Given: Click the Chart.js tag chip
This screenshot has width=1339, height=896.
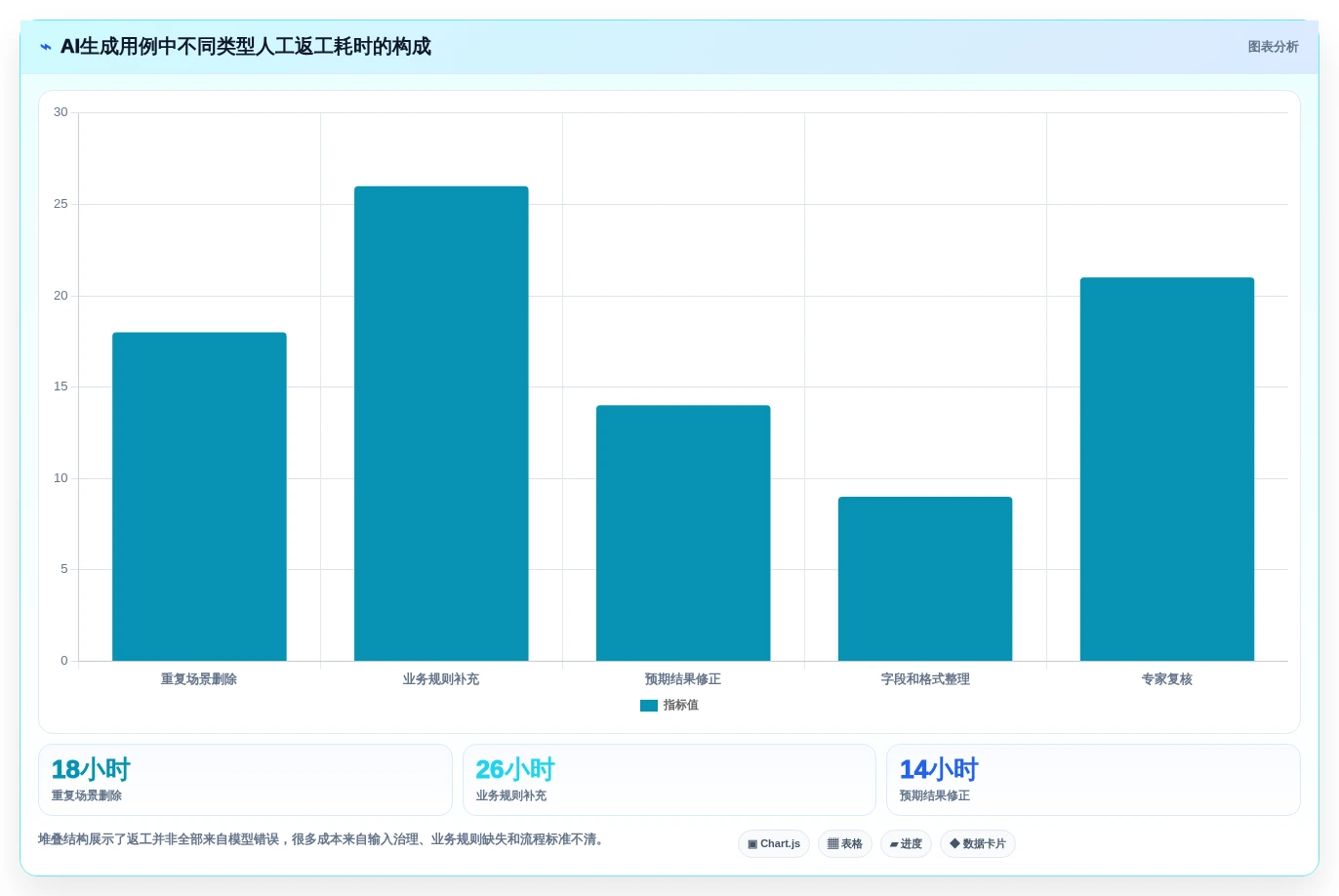Looking at the screenshot, I should (x=774, y=844).
